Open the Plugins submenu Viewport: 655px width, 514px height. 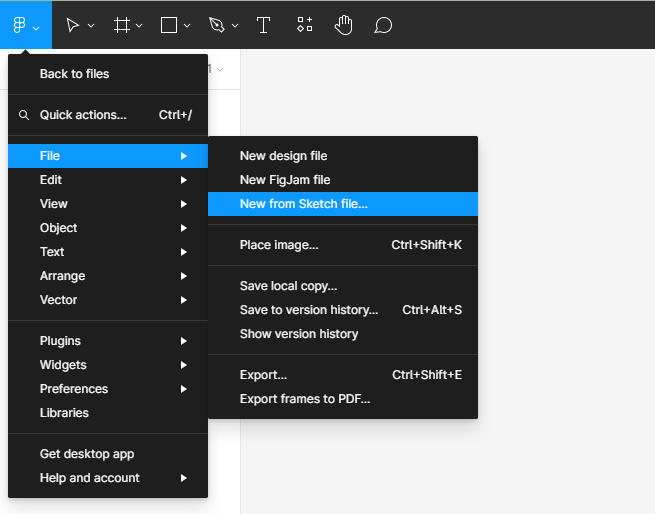108,341
